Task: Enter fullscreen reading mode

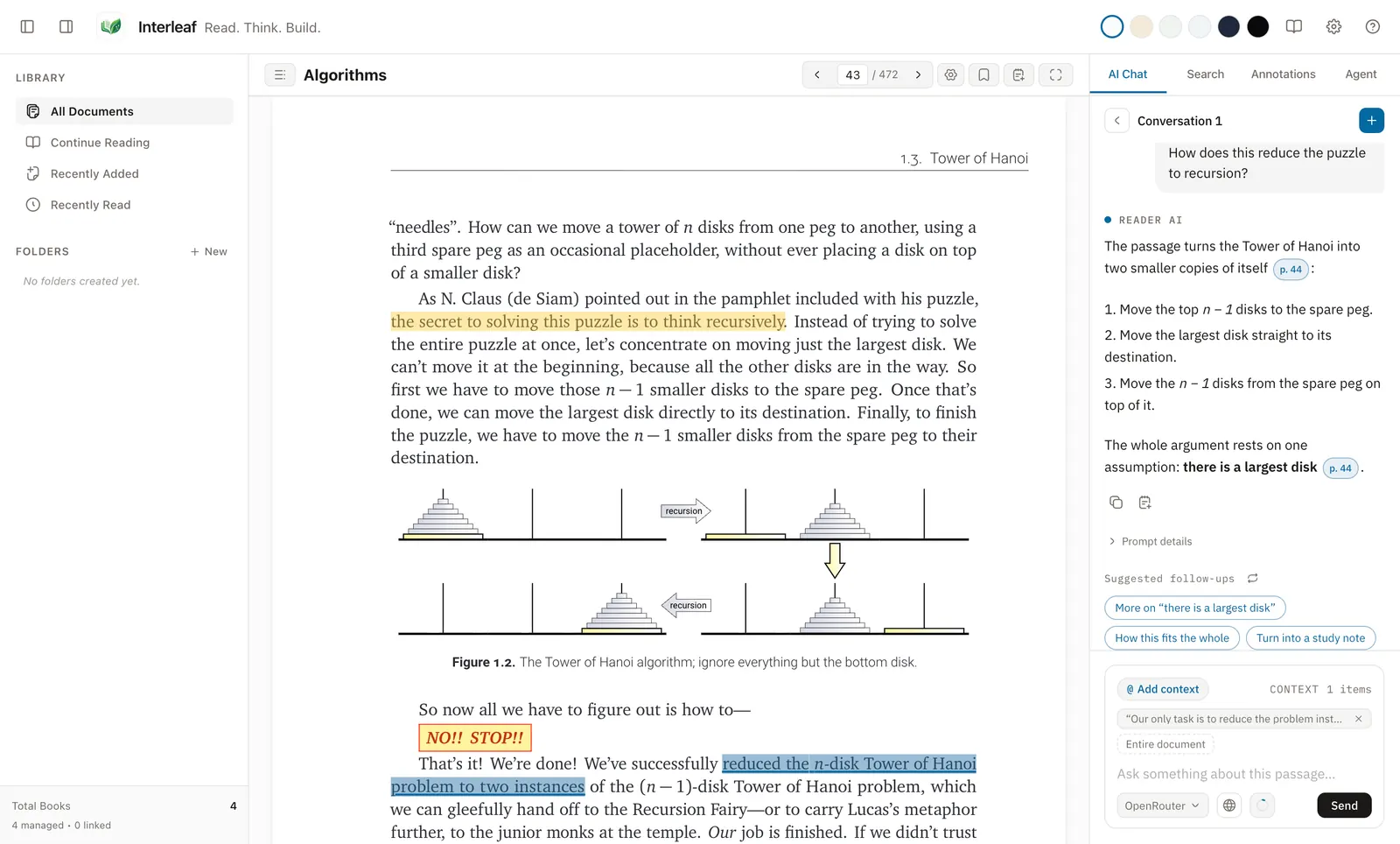Action: (x=1056, y=75)
